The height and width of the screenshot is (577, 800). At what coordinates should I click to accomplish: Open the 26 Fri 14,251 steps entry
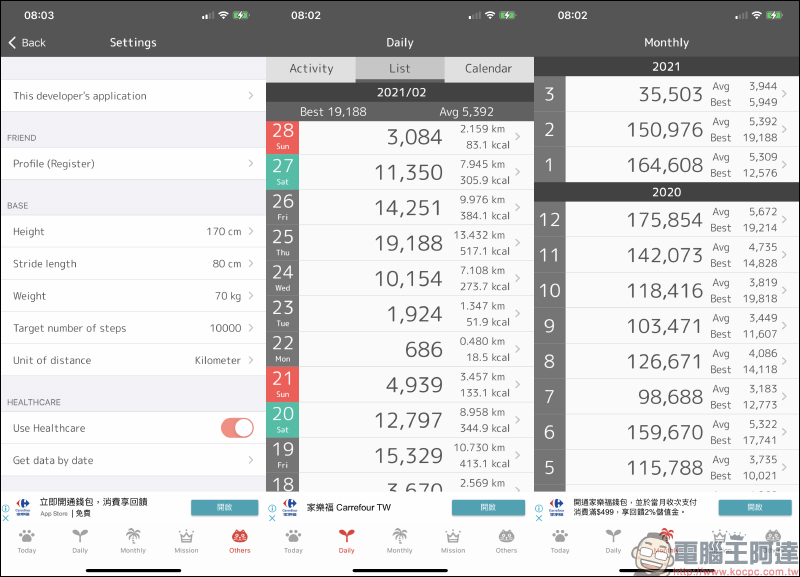tap(400, 208)
